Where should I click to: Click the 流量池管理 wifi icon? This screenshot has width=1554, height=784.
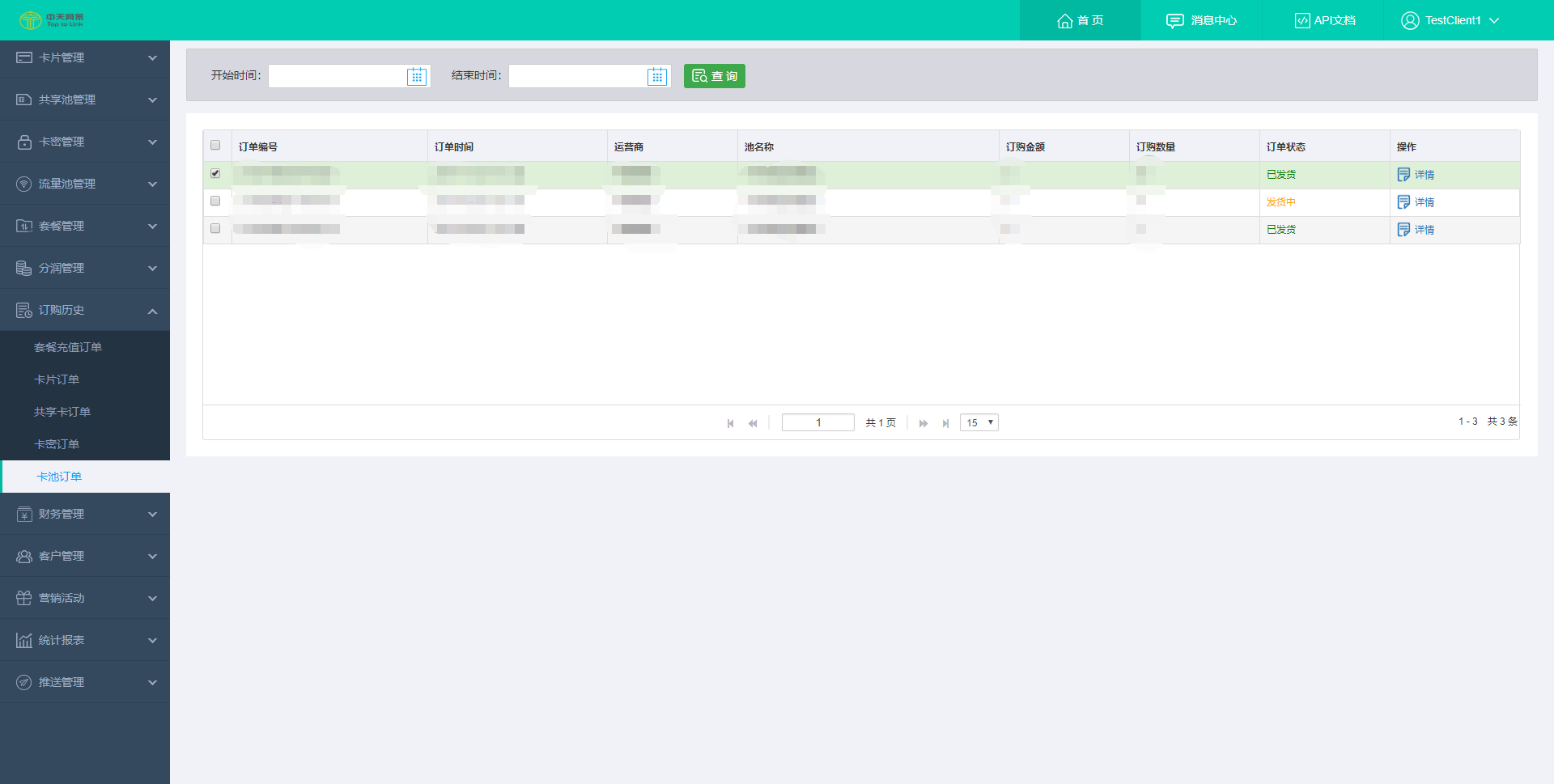tap(24, 184)
